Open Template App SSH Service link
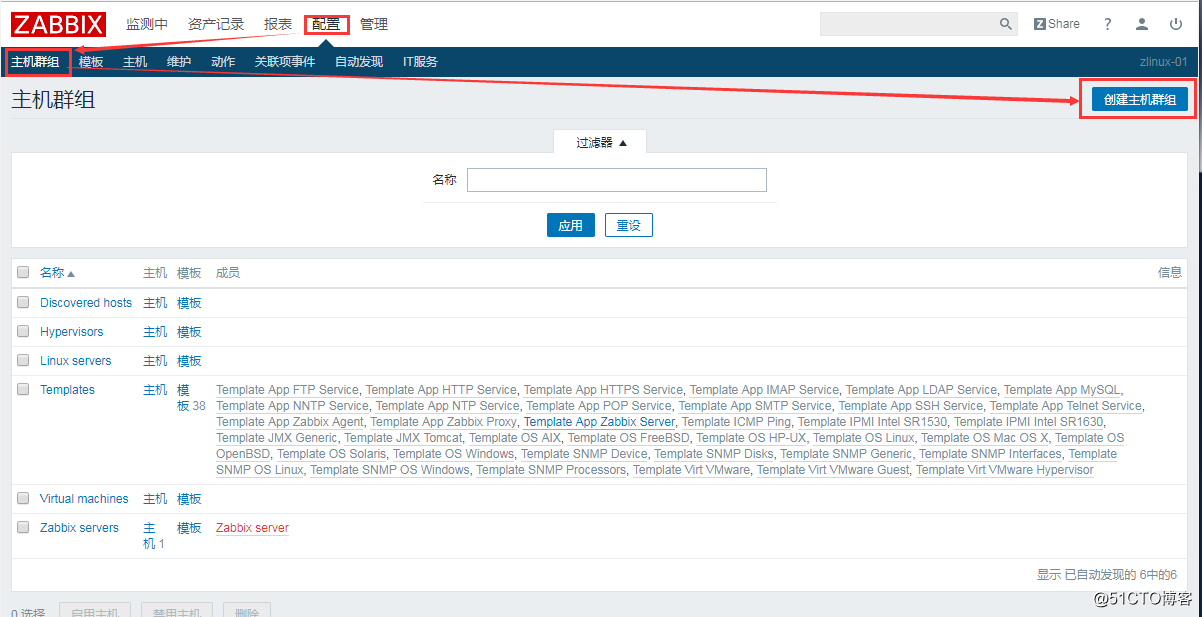This screenshot has width=1202, height=617. tap(910, 405)
